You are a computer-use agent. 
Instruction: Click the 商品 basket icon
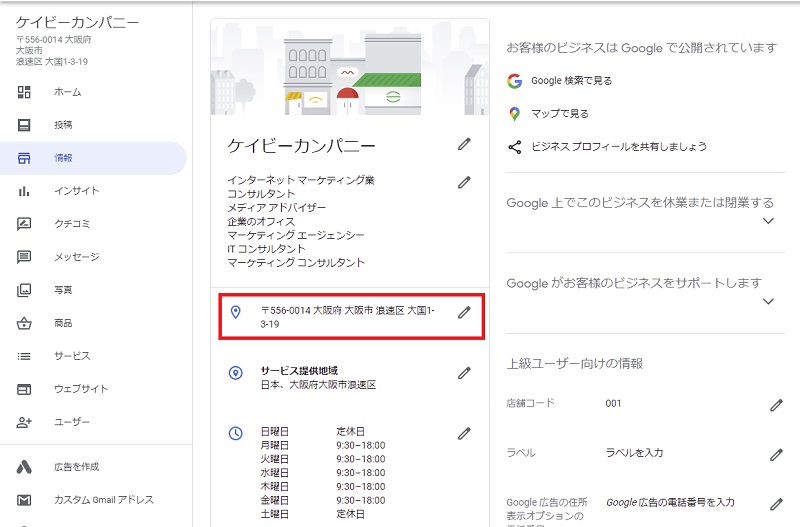(24, 323)
